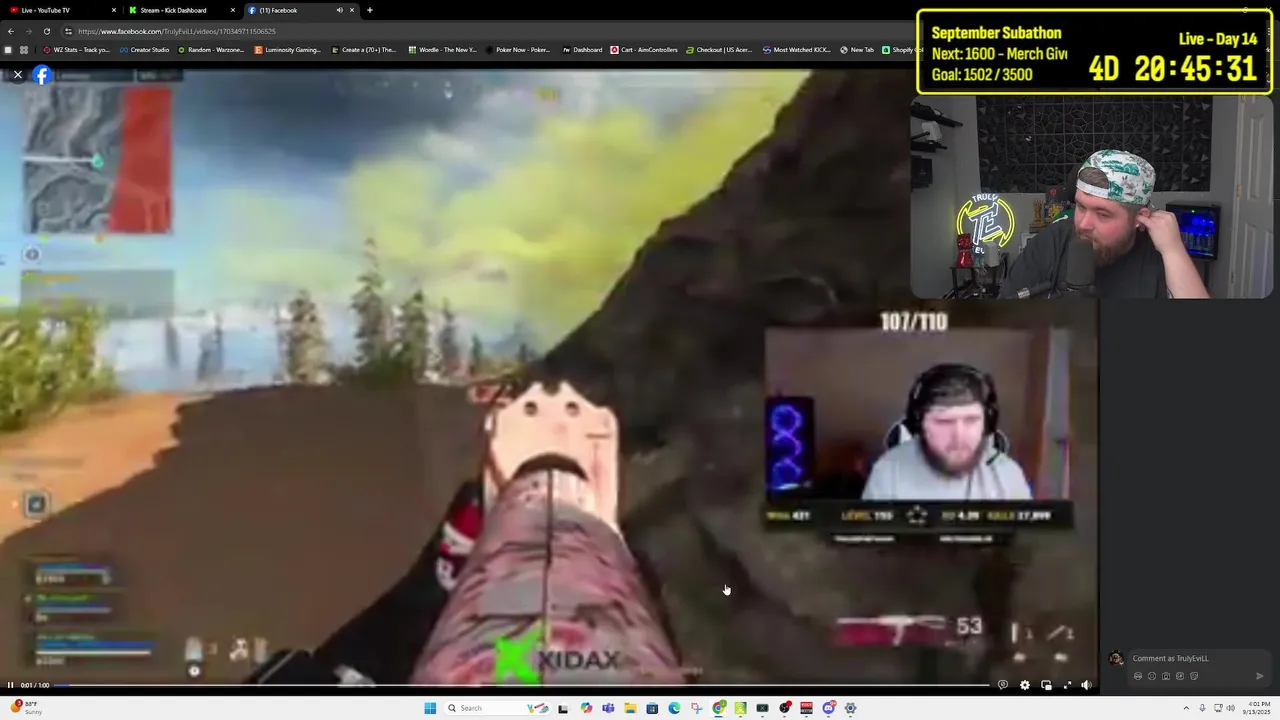Viewport: 1280px width, 720px height.
Task: Open Microsoft Edge from the taskbar
Action: (x=674, y=708)
